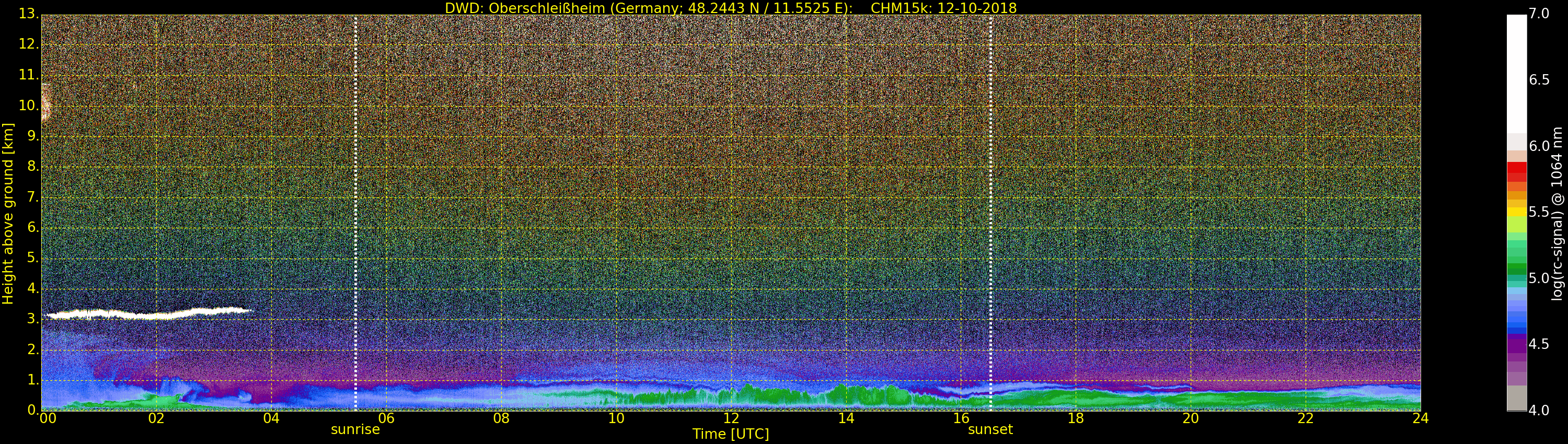Screen dimensions: 1568x444
Task: Click the white dotted sunset marker line
Action: pos(991,213)
